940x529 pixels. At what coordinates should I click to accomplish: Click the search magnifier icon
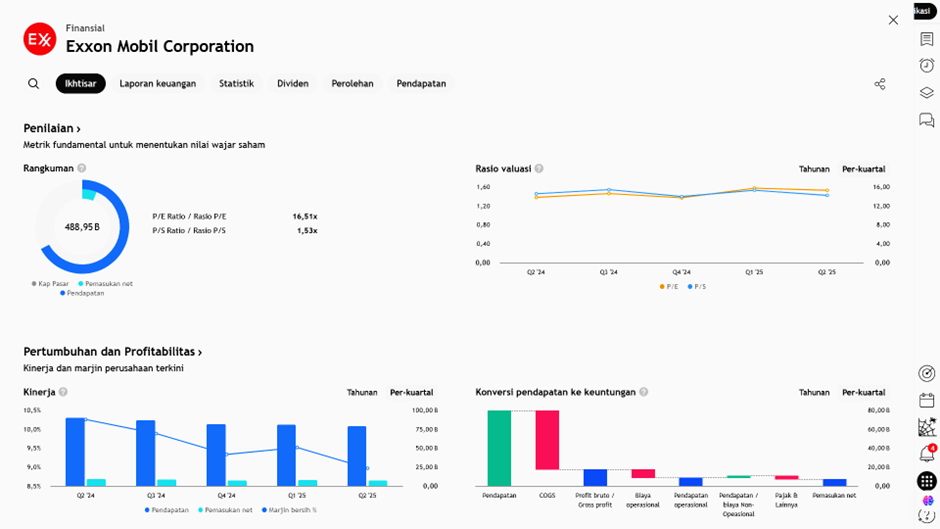tap(34, 84)
